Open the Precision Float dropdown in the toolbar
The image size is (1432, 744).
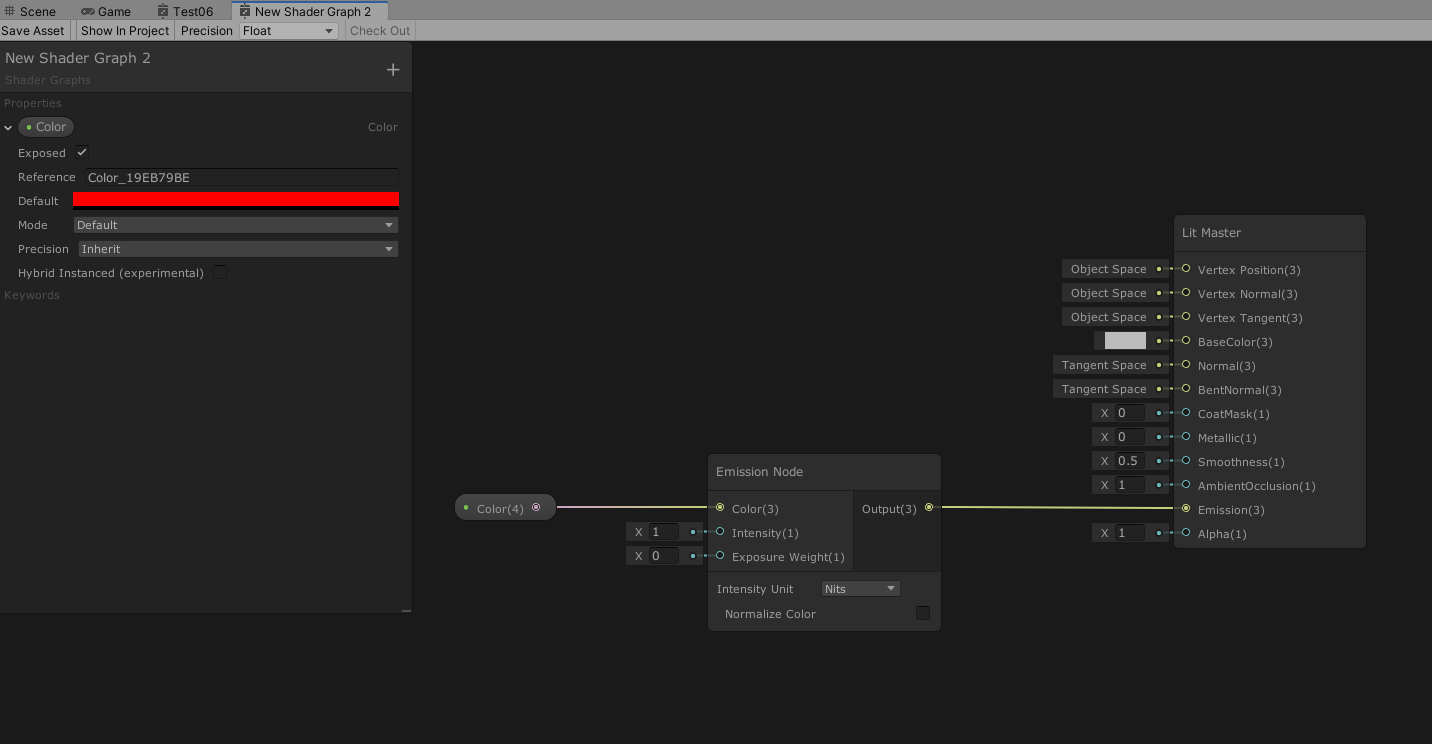click(x=288, y=30)
